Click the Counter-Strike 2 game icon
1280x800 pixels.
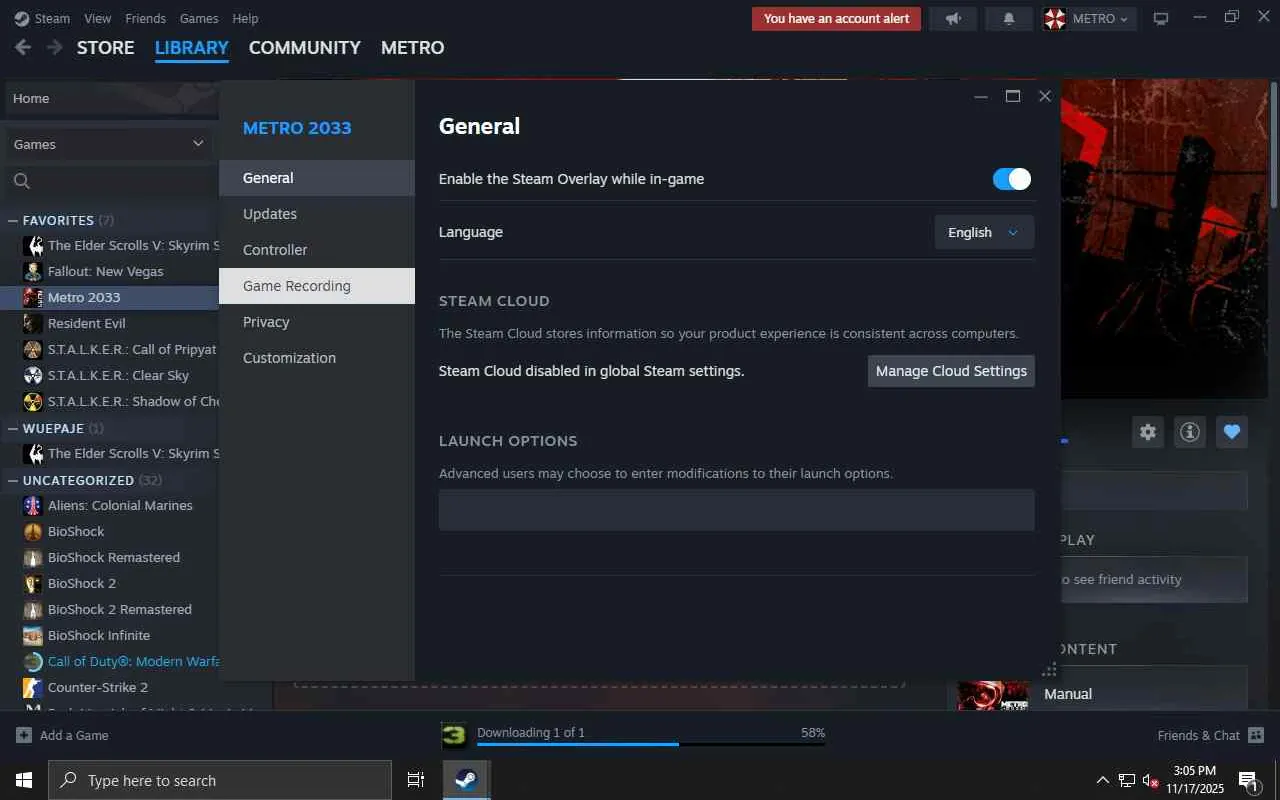33,688
